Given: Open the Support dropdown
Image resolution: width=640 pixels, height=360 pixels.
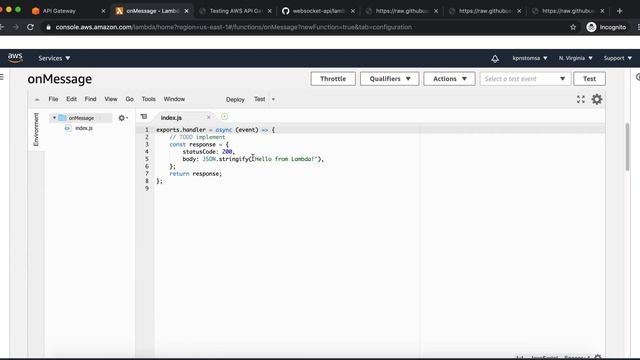Looking at the screenshot, I should (618, 58).
